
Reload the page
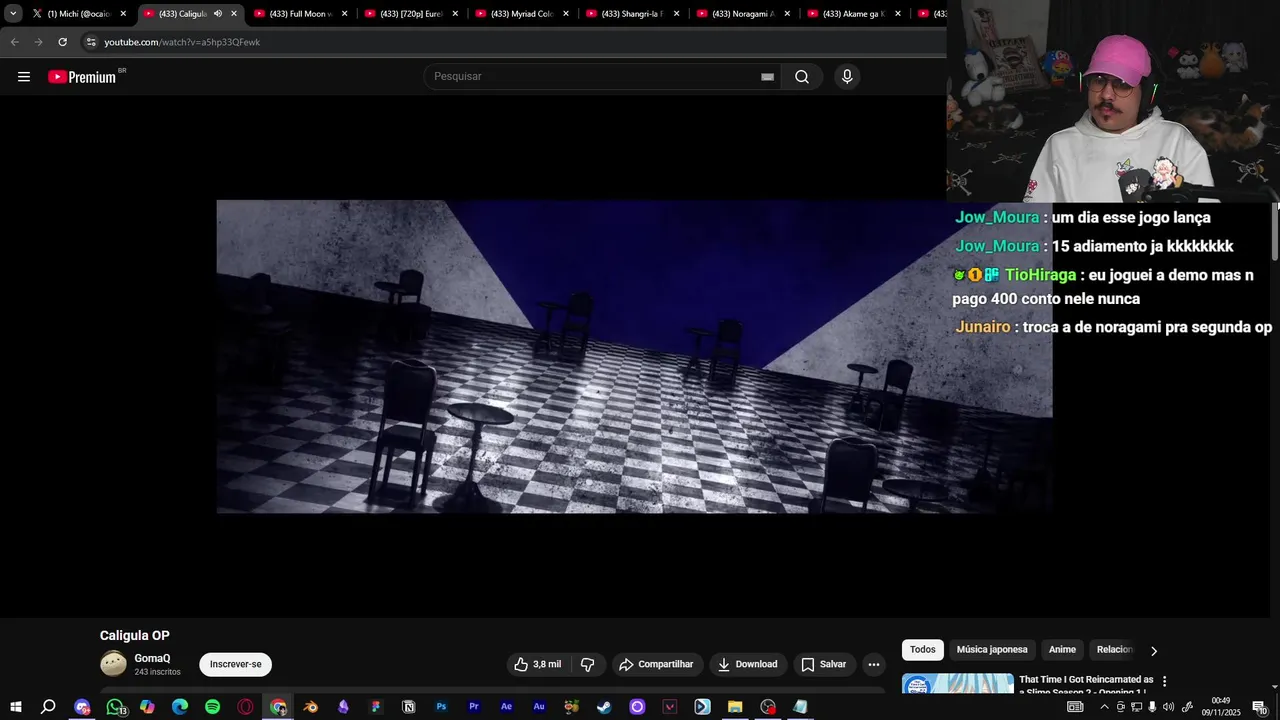(62, 42)
